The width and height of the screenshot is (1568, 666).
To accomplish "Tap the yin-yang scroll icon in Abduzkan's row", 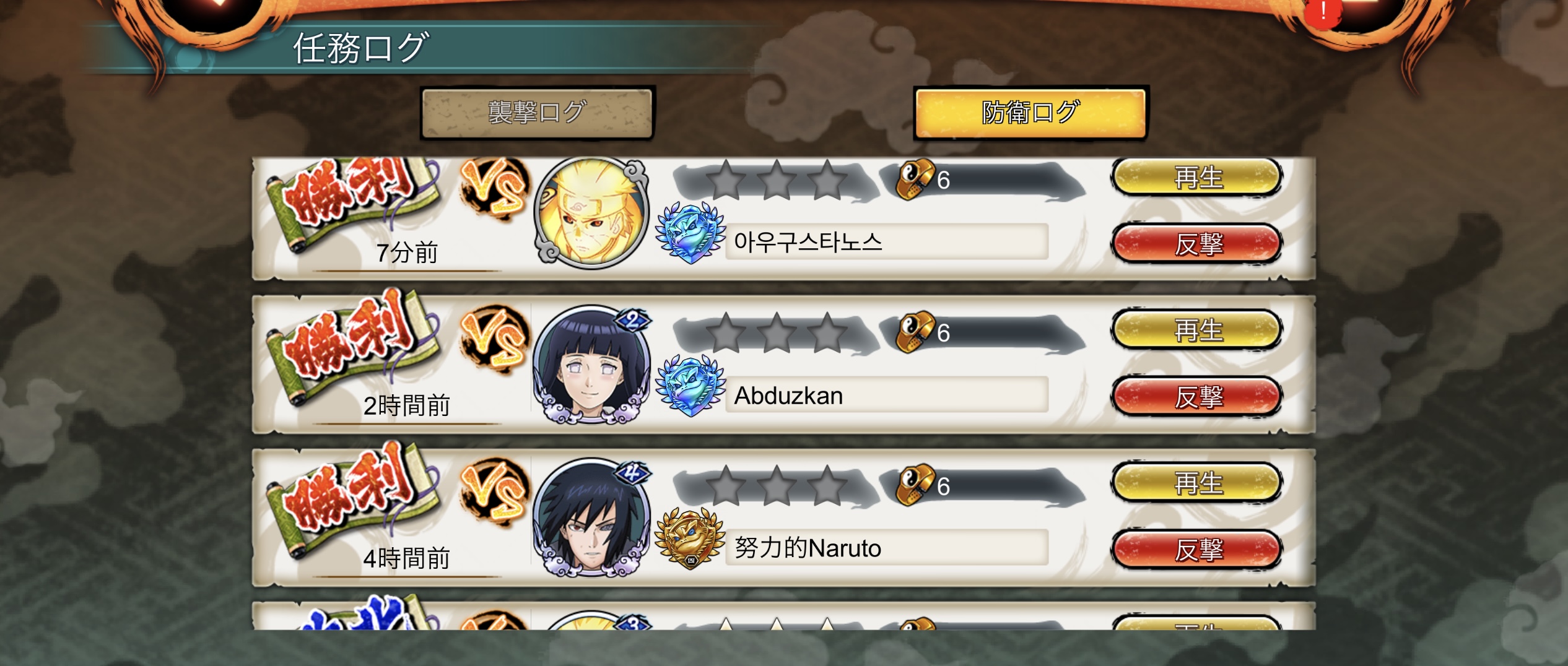I will coord(915,332).
